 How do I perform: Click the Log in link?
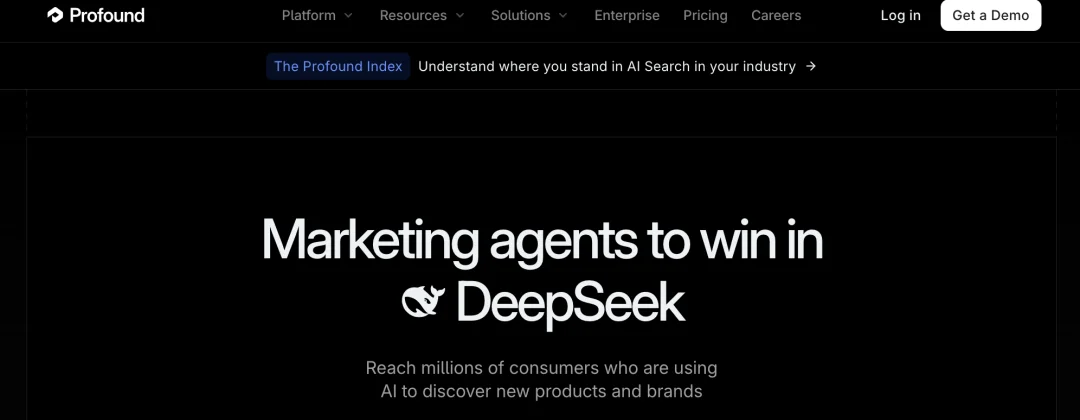900,15
